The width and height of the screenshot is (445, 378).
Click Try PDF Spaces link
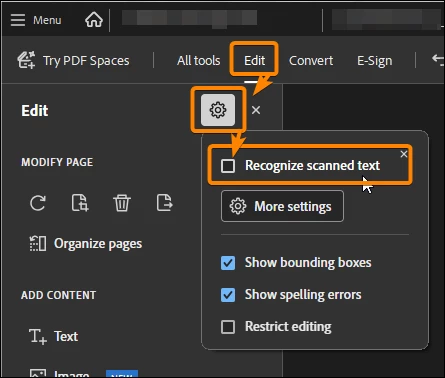(86, 61)
